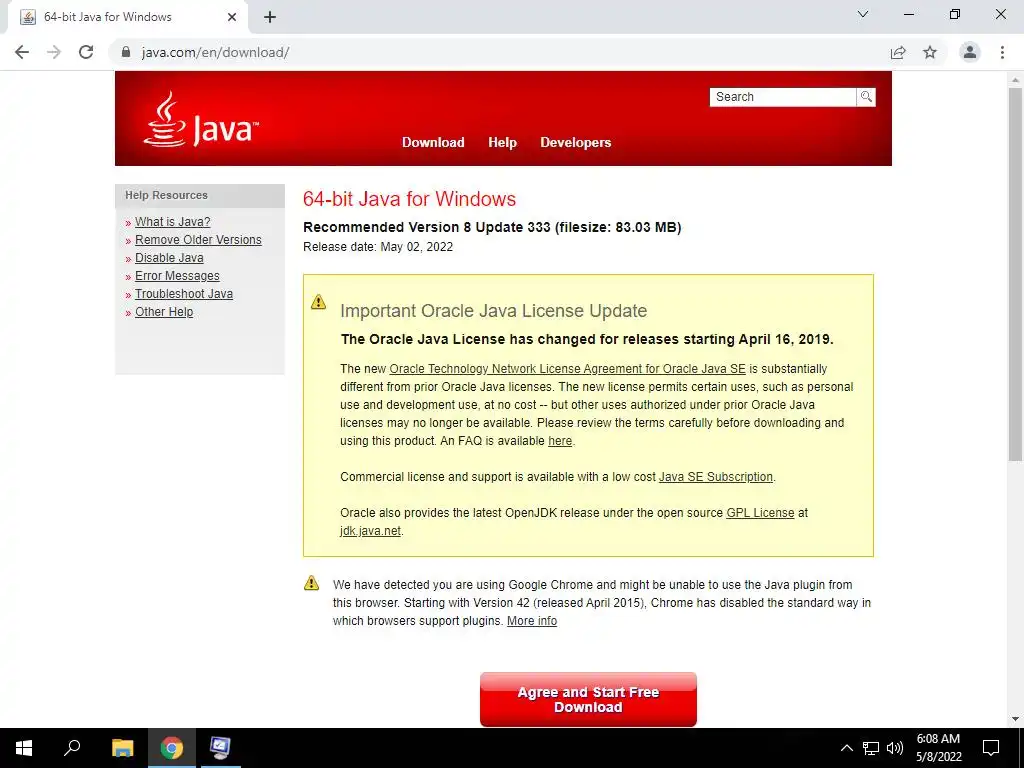Viewport: 1024px width, 768px height.
Task: Open the What is Java? link
Action: pos(172,222)
